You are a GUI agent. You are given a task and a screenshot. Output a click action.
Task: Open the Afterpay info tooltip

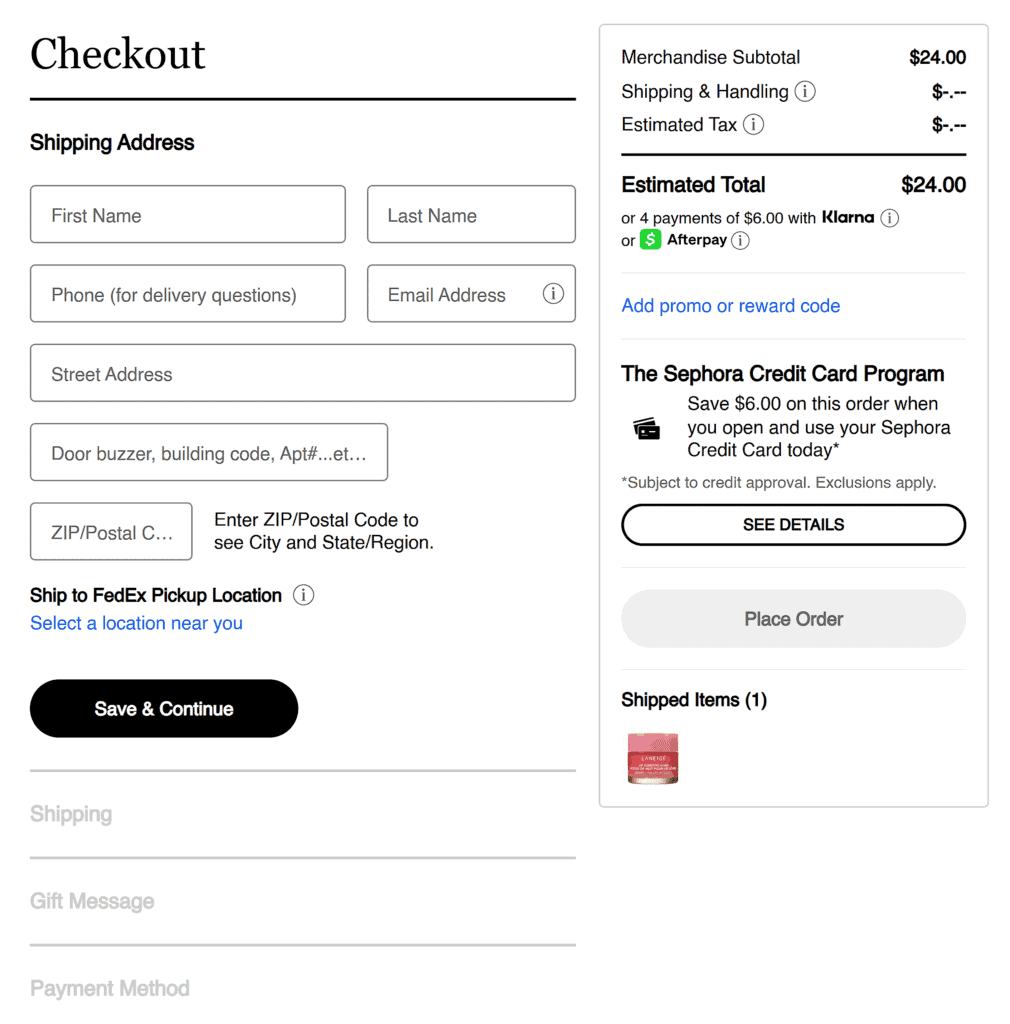(x=740, y=240)
